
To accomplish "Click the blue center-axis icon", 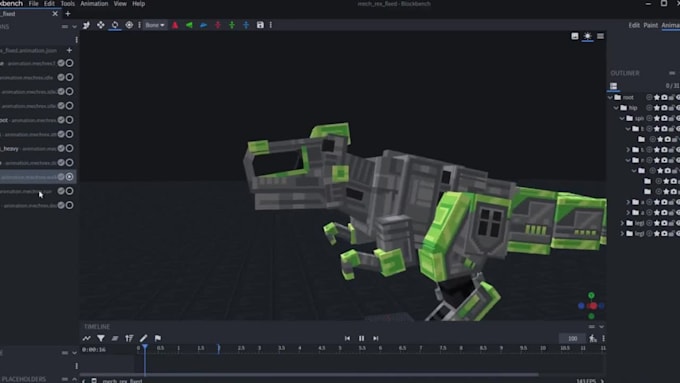I will coord(246,25).
